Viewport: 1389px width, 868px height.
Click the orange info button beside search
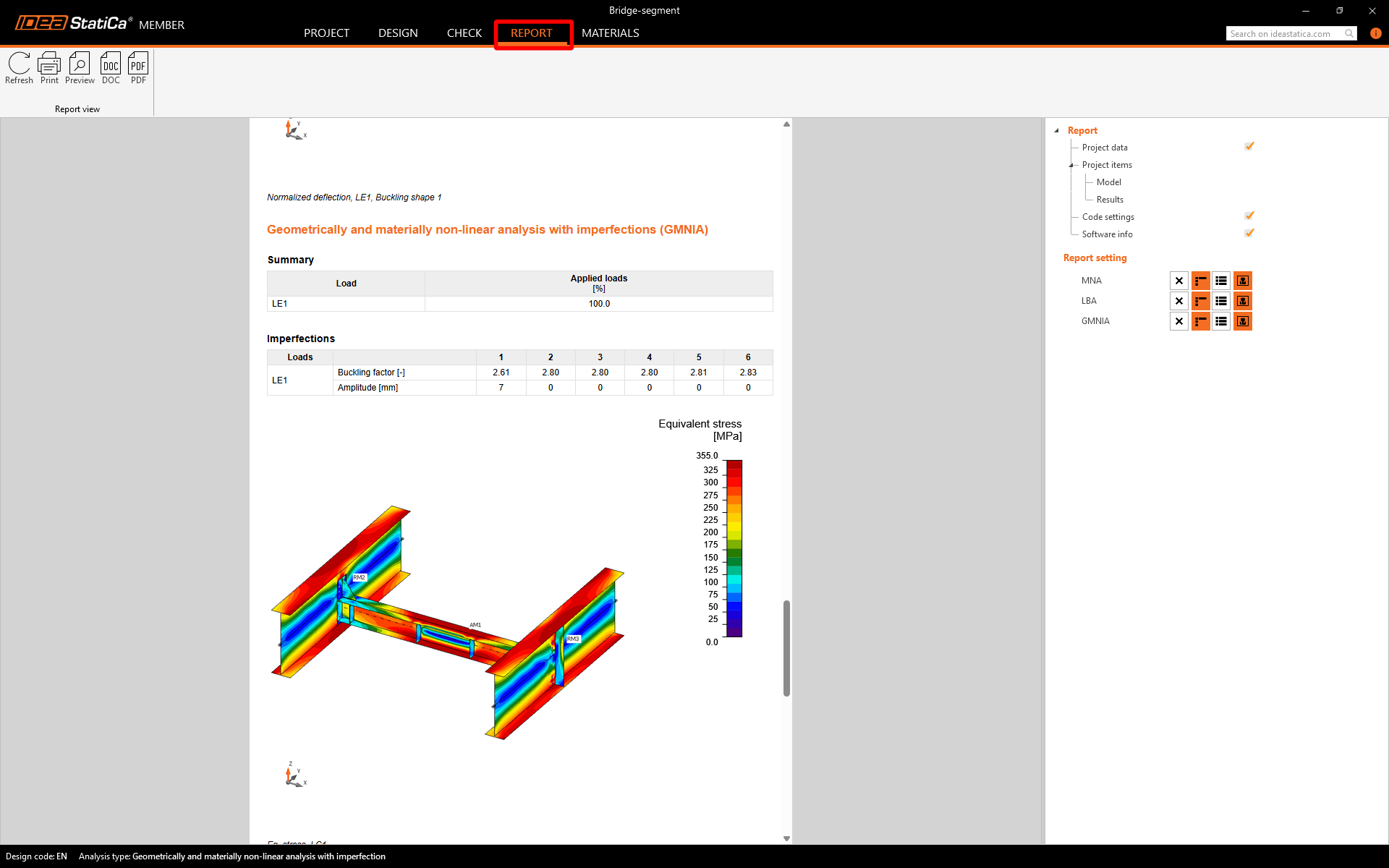(1375, 33)
